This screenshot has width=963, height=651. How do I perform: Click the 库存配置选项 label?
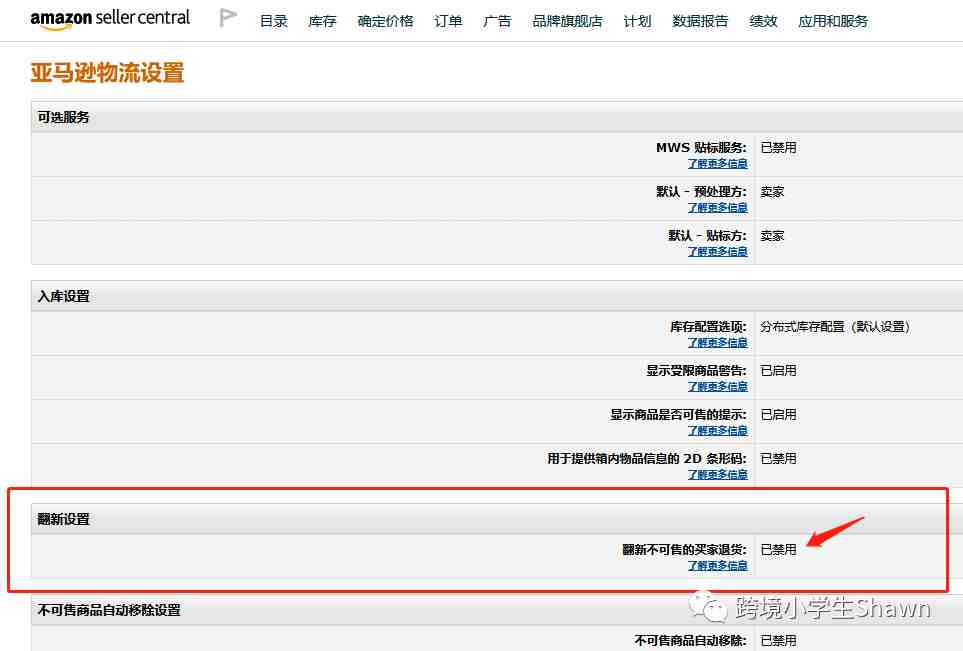point(708,327)
